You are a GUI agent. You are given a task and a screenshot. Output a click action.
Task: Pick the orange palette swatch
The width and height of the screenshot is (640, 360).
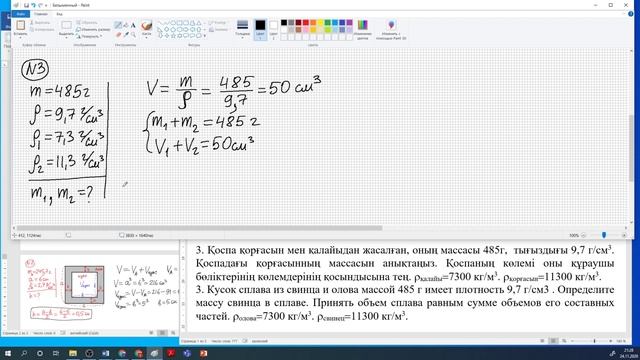pos(313,23)
